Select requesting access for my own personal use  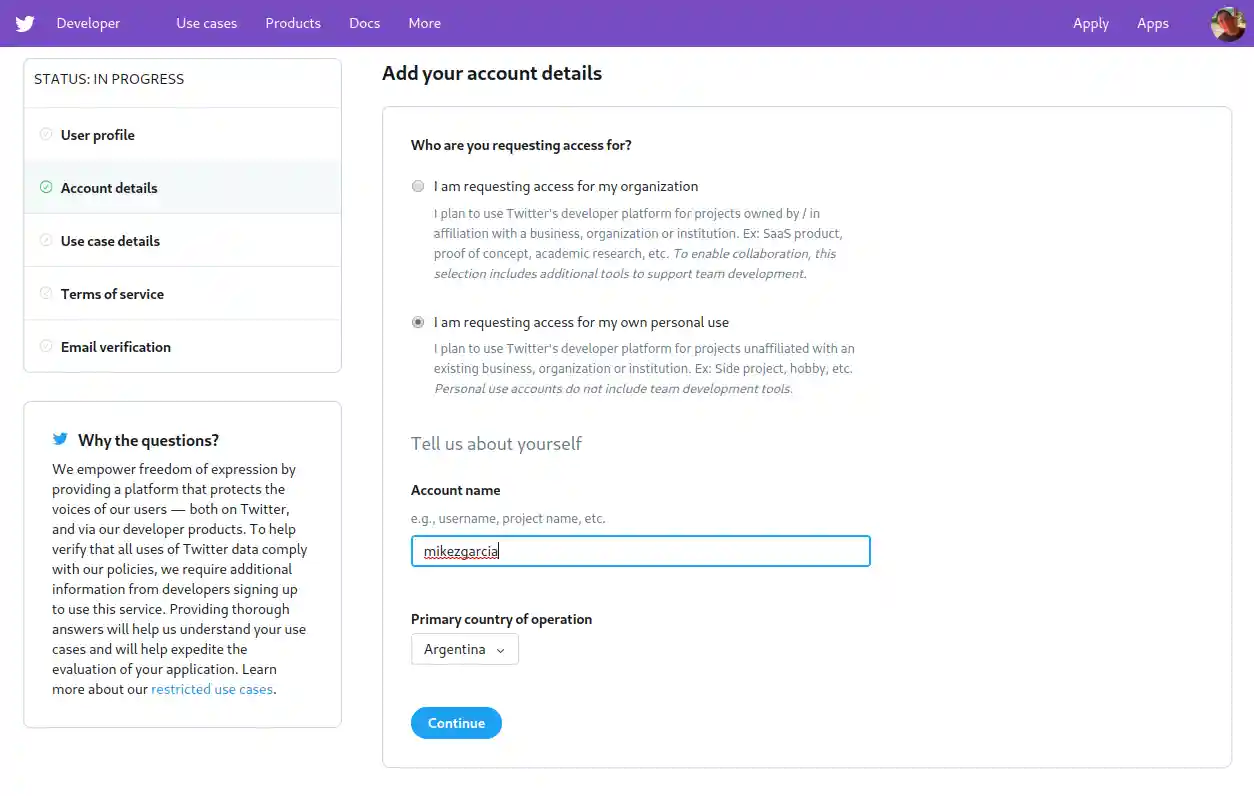[x=418, y=322]
